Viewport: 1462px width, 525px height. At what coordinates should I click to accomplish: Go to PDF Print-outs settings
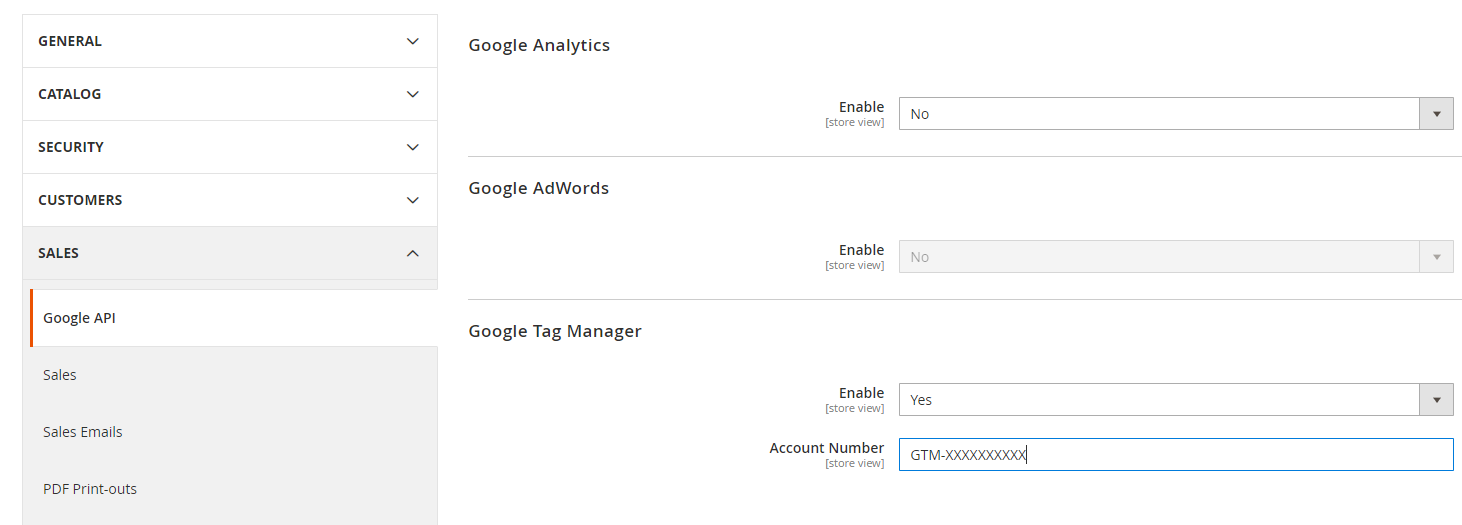coord(90,489)
